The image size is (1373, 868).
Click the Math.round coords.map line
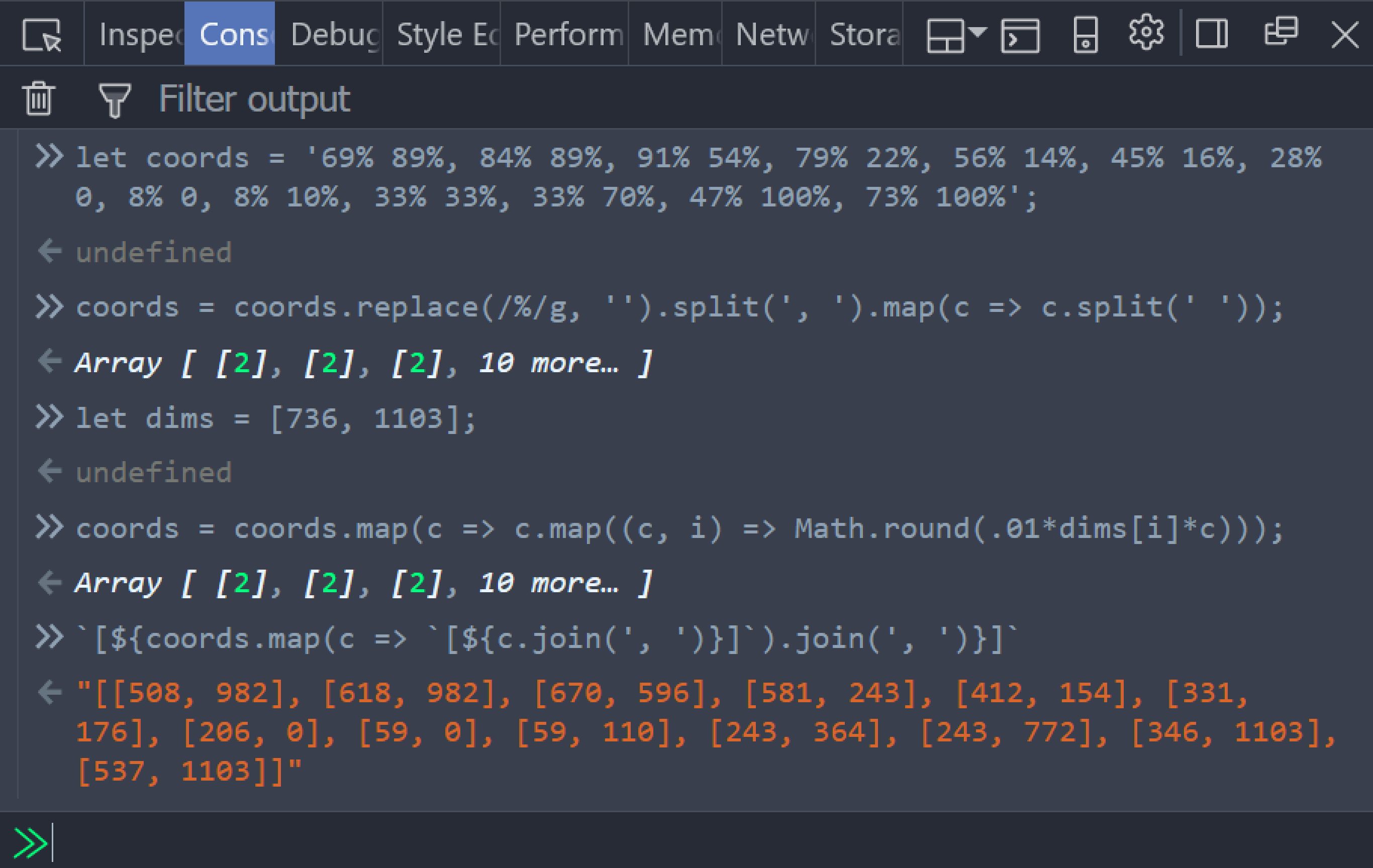[x=678, y=528]
